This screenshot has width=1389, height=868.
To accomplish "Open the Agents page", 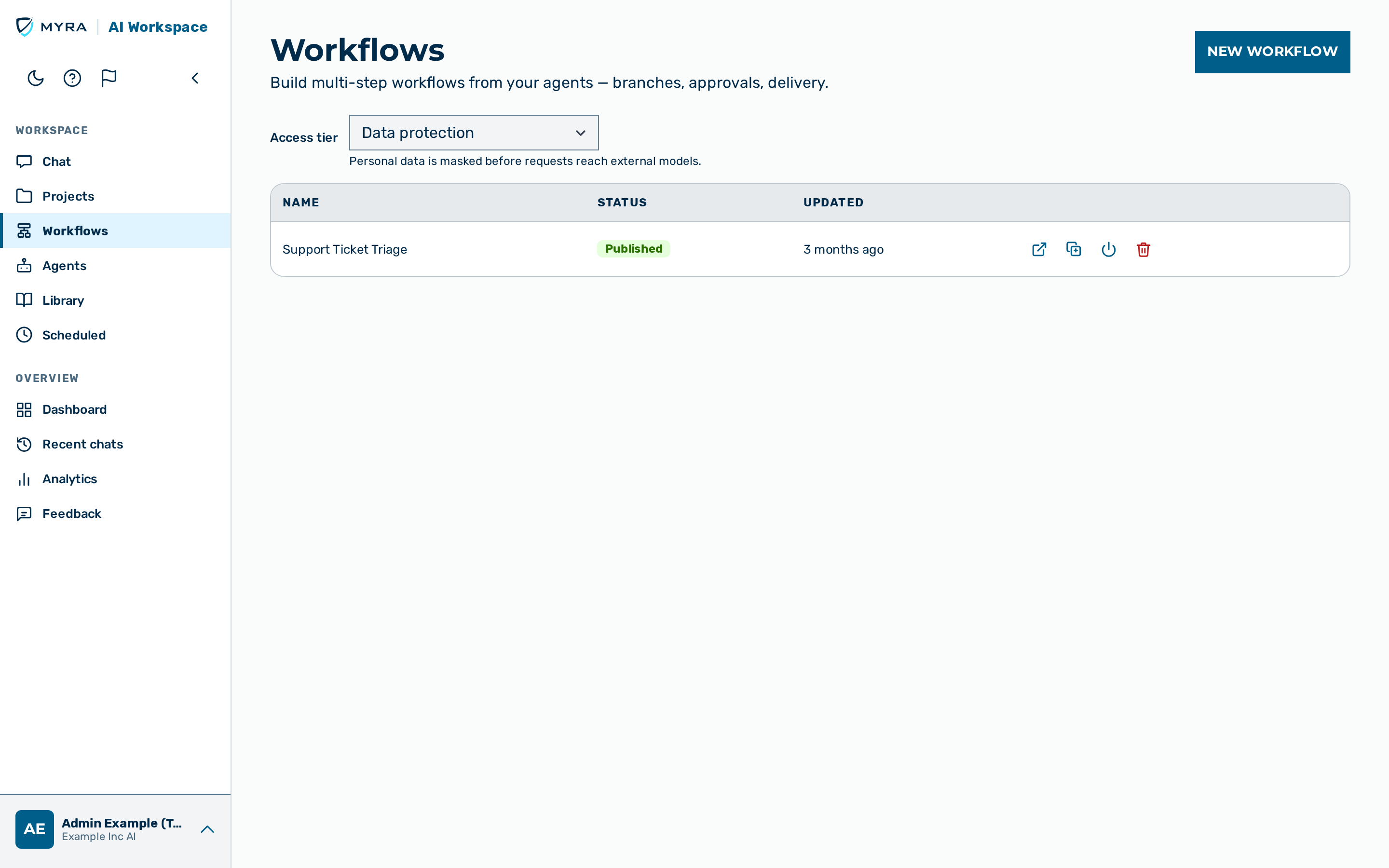I will [x=115, y=266].
